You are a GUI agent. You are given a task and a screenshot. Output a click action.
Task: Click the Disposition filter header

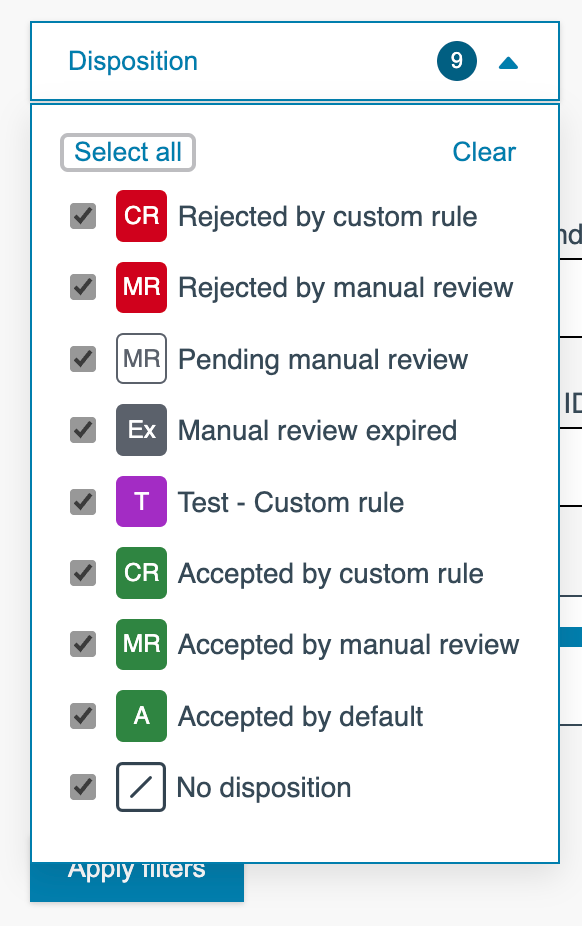pos(295,61)
